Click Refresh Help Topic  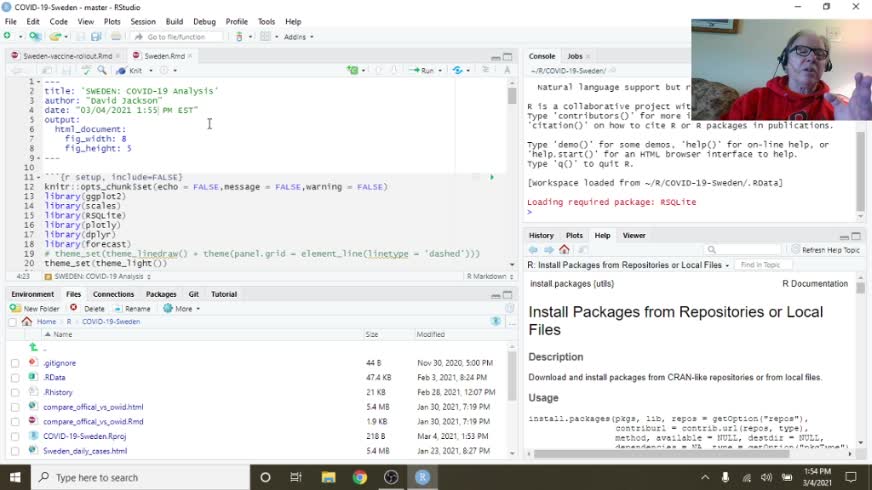(x=825, y=250)
